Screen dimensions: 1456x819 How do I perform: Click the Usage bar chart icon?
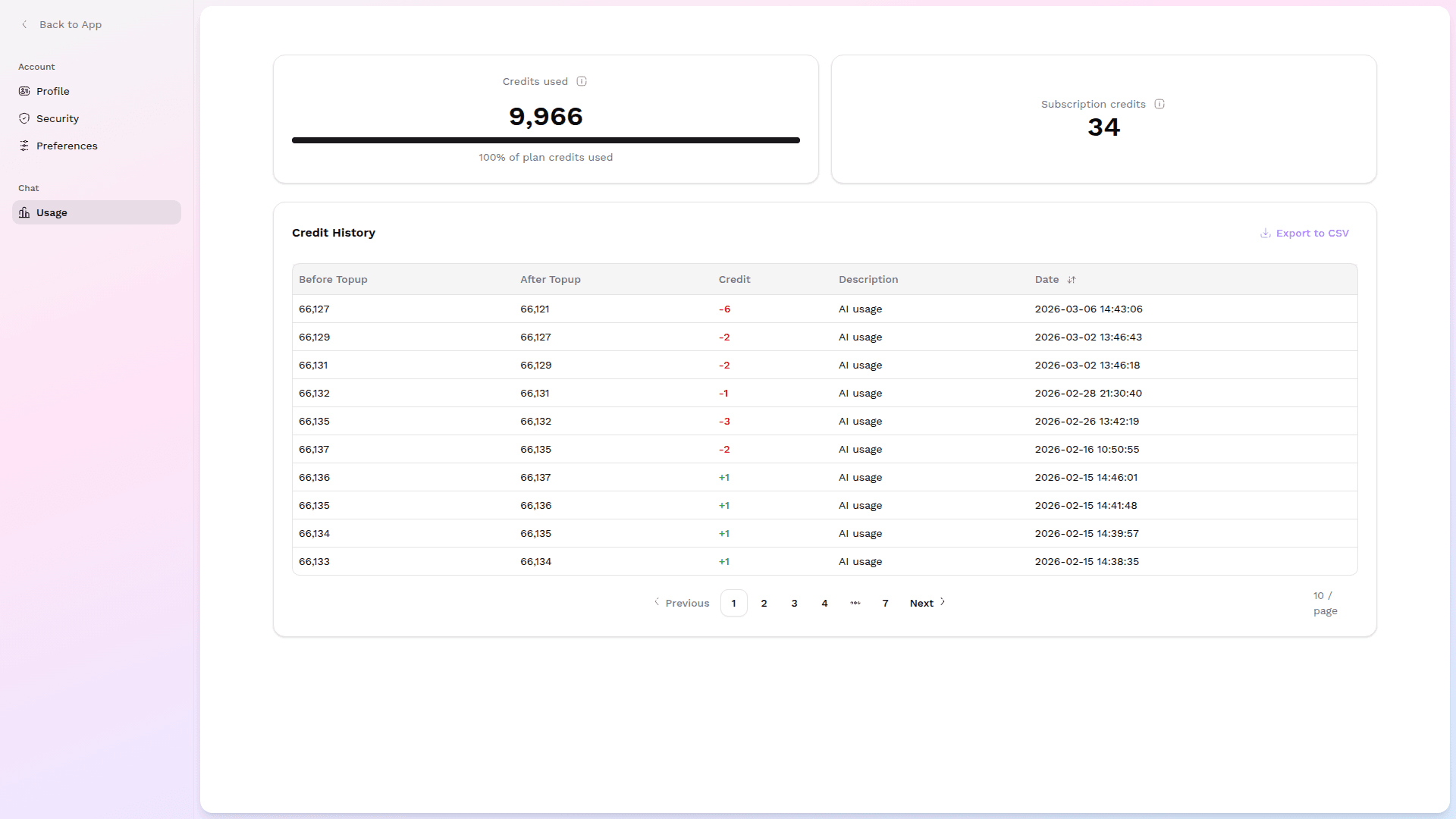24,212
